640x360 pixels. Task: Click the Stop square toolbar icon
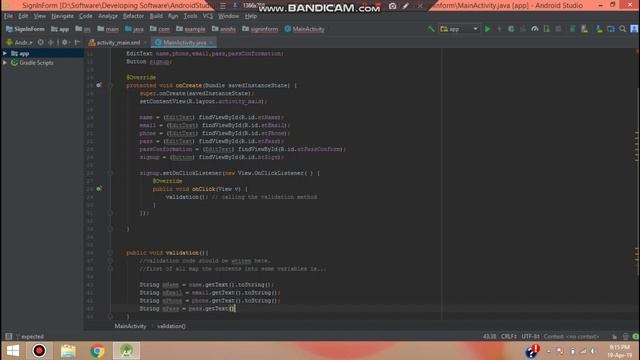[x=558, y=29]
